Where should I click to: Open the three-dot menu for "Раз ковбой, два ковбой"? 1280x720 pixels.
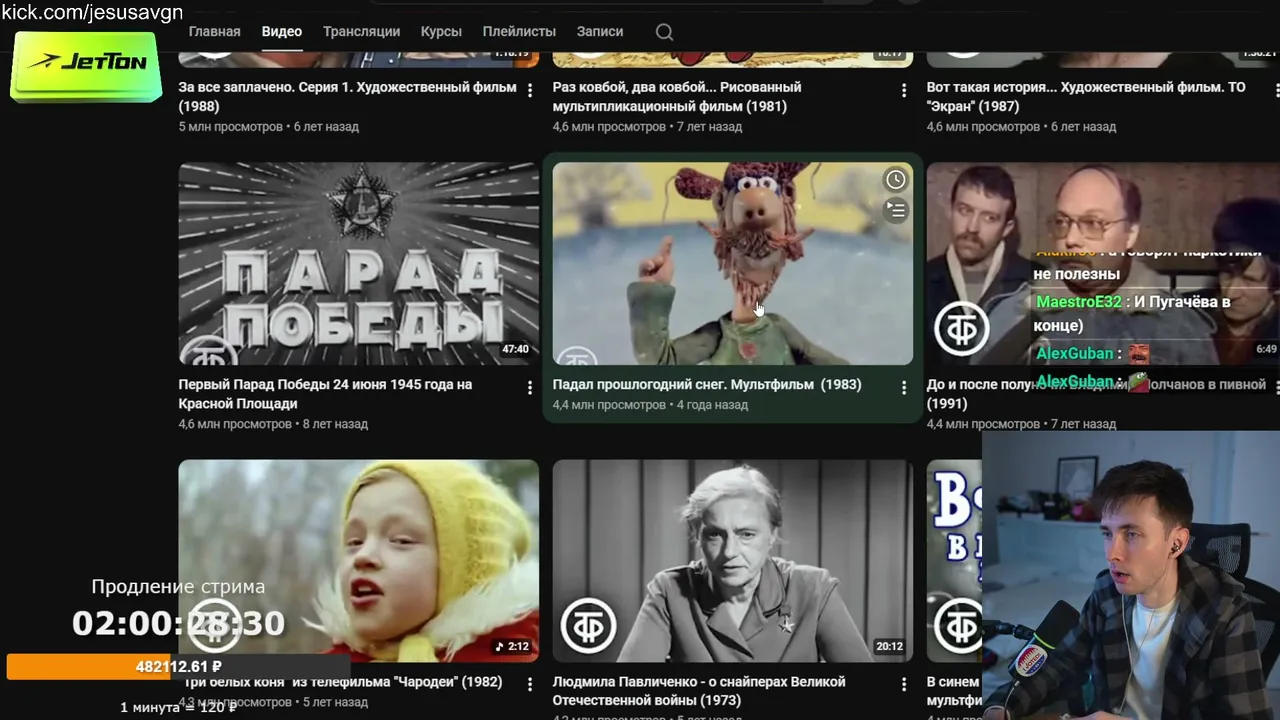[x=904, y=90]
